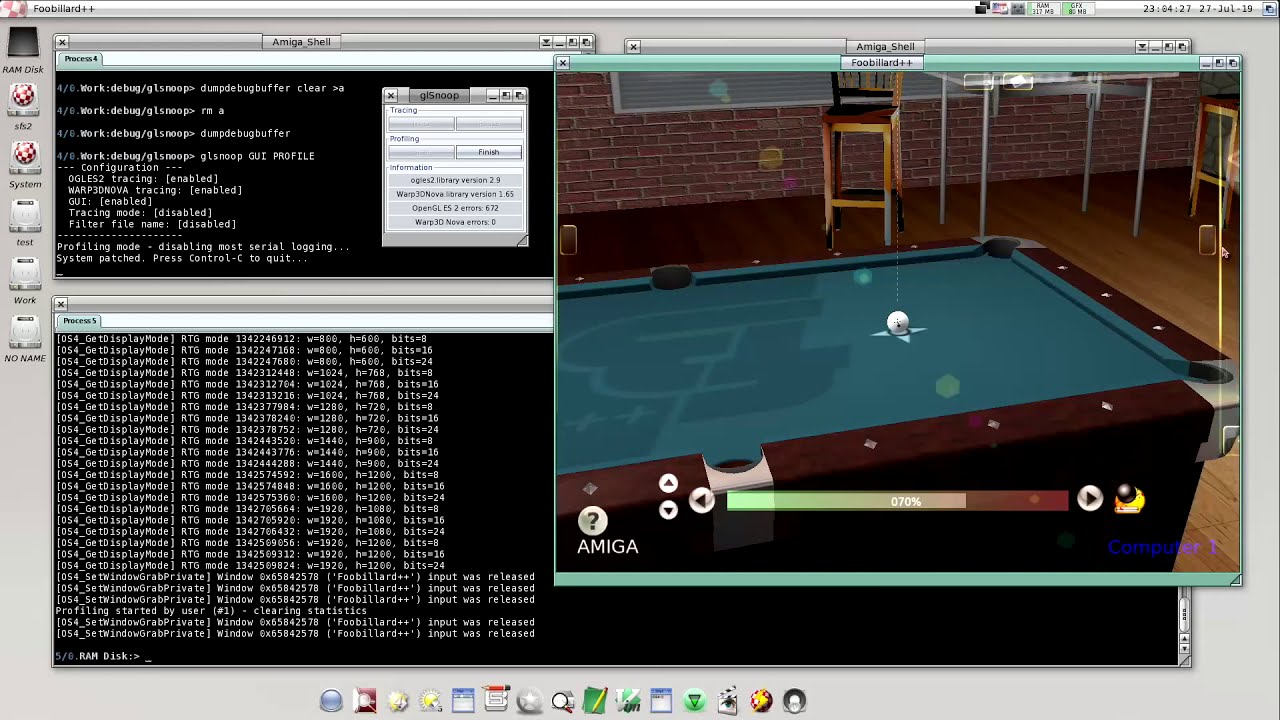Click the 070% shot power bar
The width and height of the screenshot is (1280, 720).
point(897,501)
